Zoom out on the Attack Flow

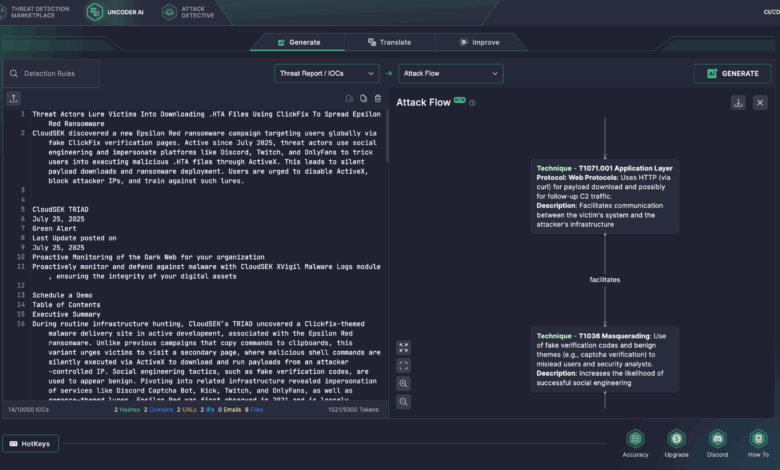tap(403, 401)
